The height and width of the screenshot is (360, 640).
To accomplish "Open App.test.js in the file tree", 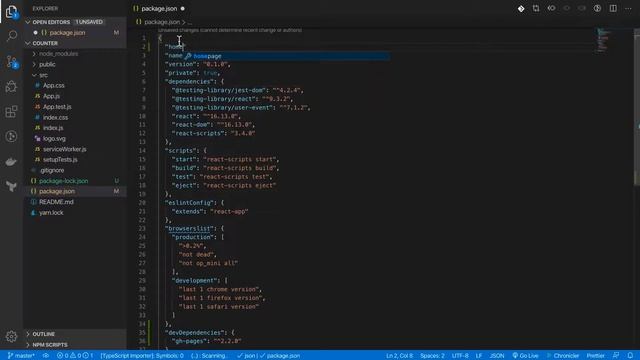I will pyautogui.click(x=57, y=107).
